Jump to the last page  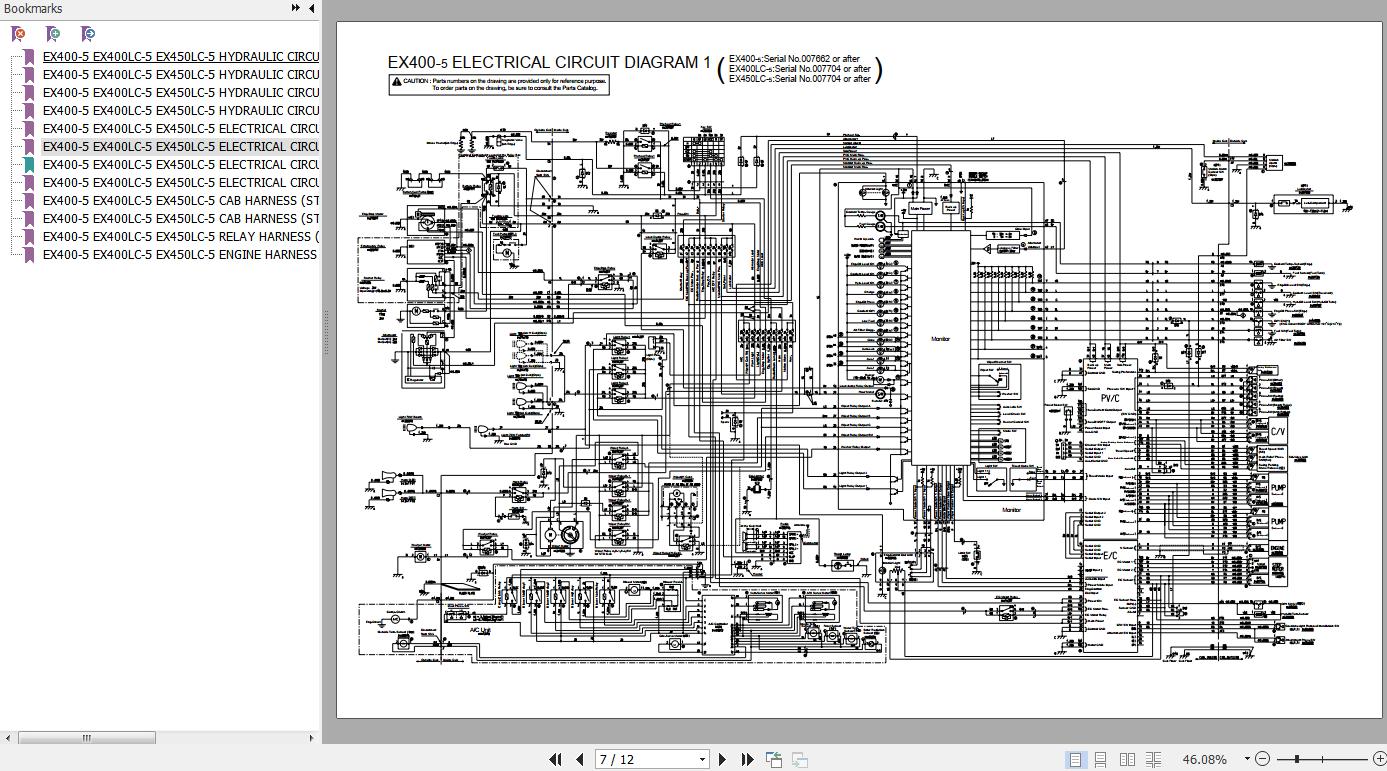pyautogui.click(x=746, y=760)
